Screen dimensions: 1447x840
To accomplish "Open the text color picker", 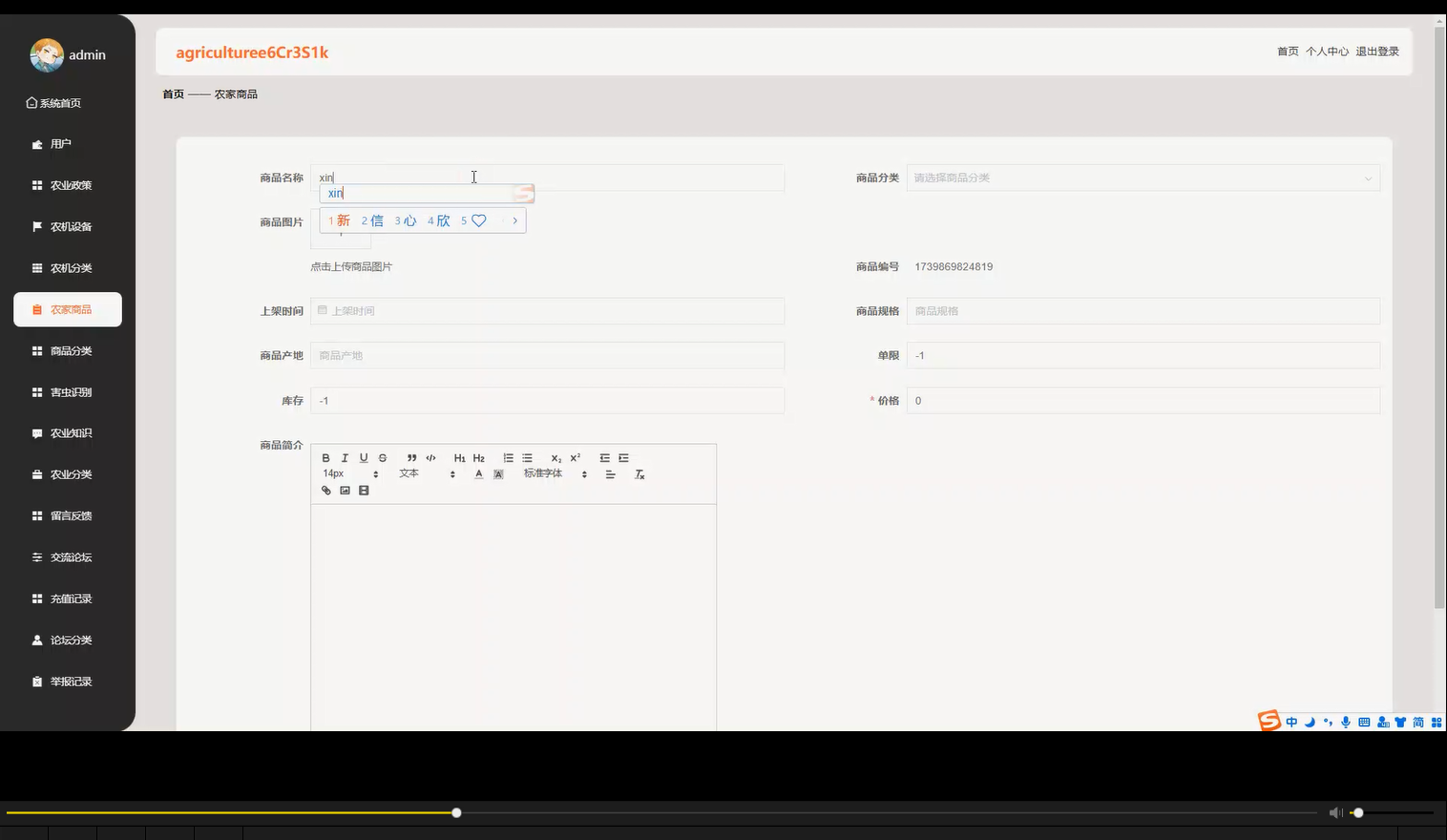I will pos(478,474).
